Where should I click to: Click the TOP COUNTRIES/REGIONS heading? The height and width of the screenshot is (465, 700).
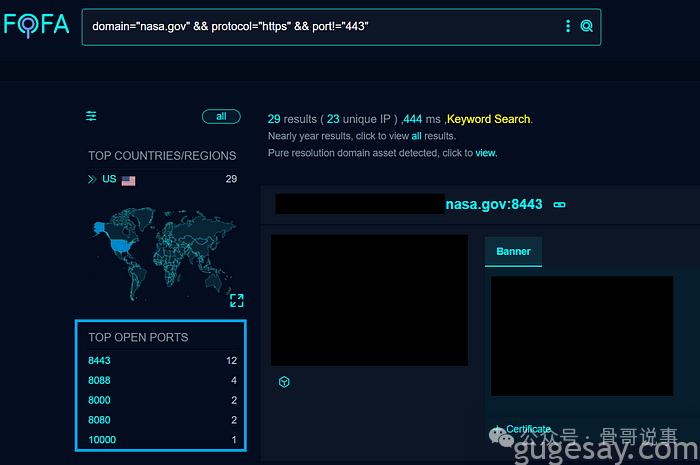click(162, 156)
